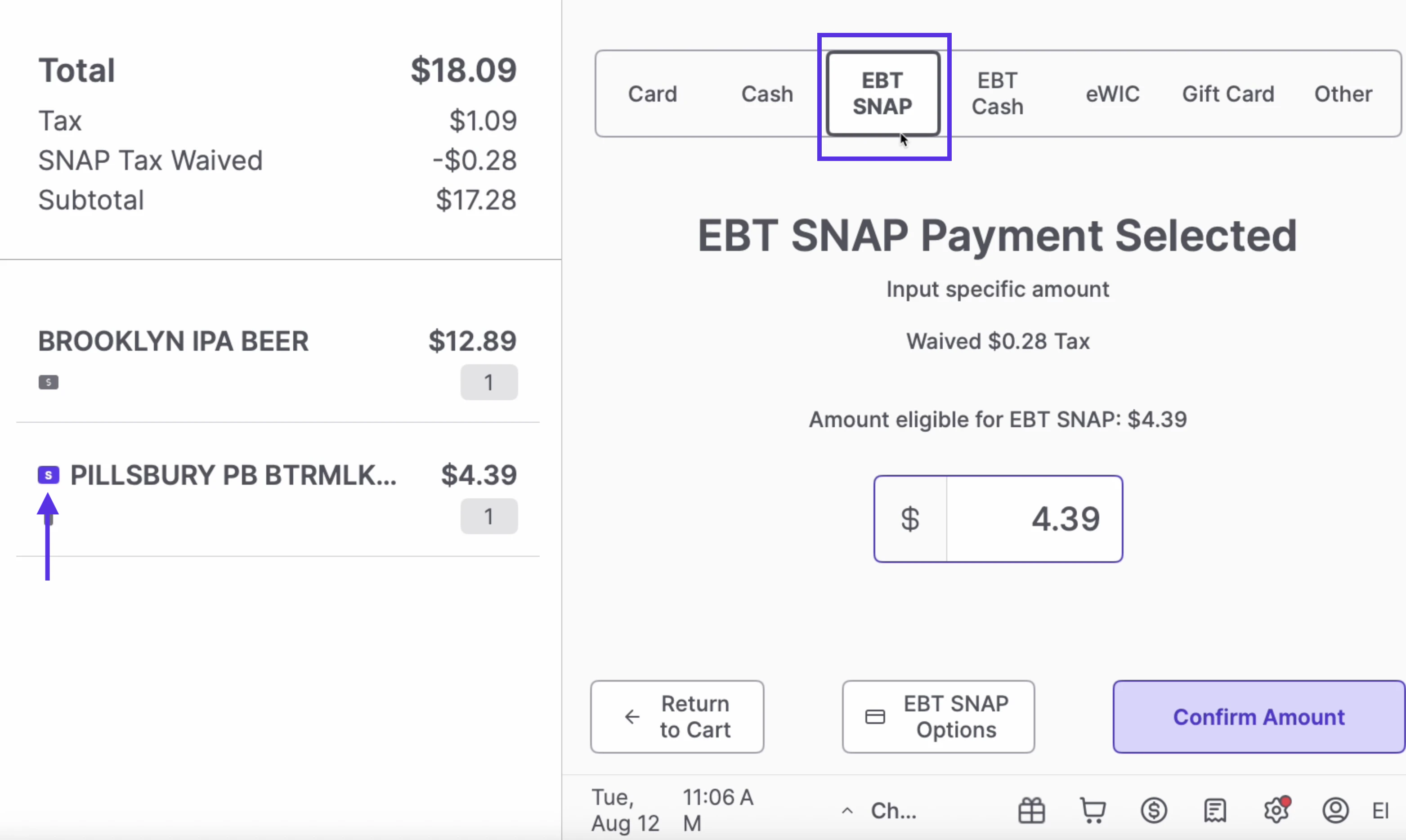Switch to the Cash payment tab
1406x840 pixels.
point(766,94)
